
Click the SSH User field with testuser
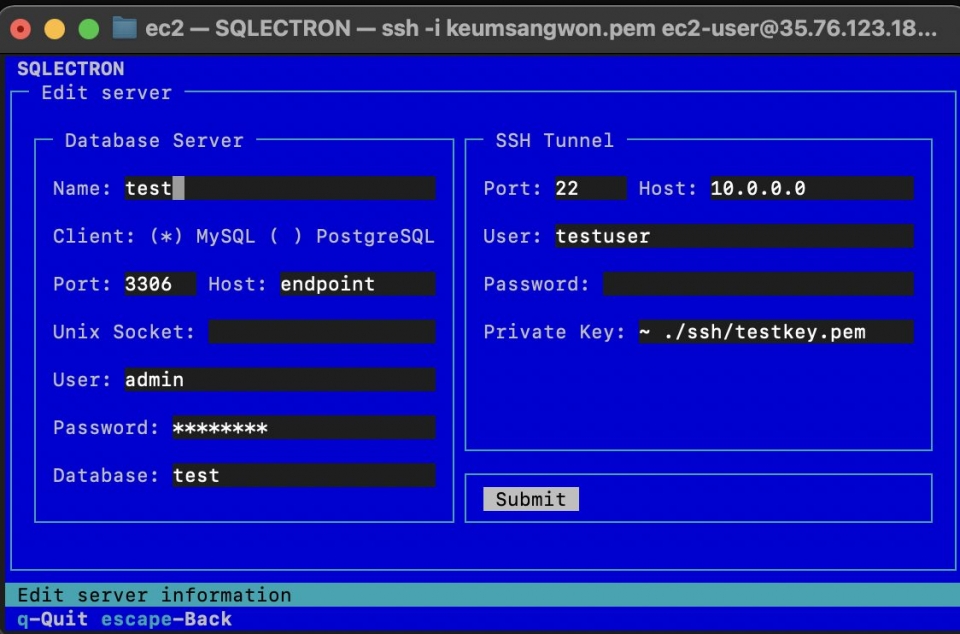point(734,236)
